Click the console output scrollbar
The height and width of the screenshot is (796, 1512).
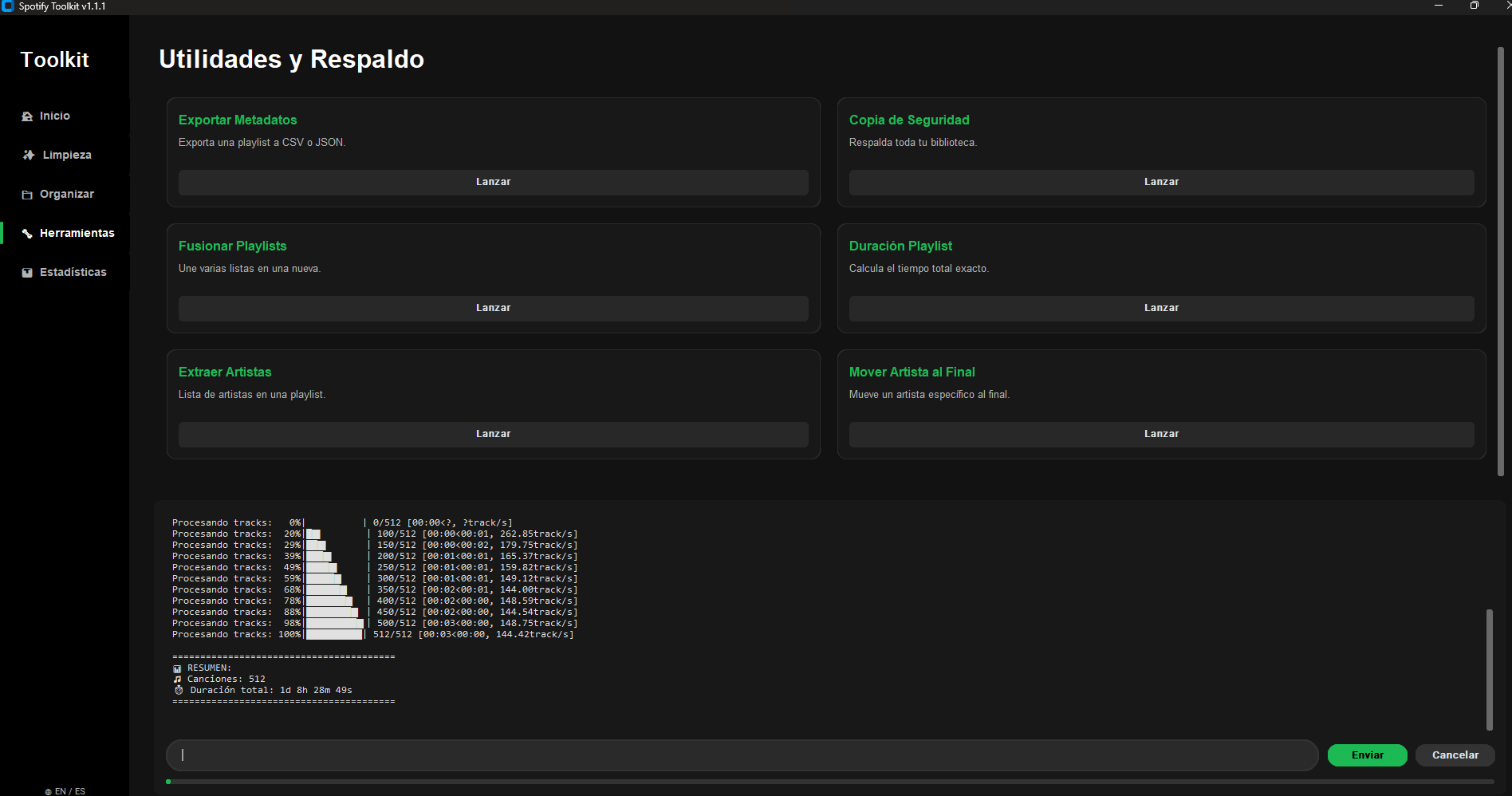tap(1489, 670)
